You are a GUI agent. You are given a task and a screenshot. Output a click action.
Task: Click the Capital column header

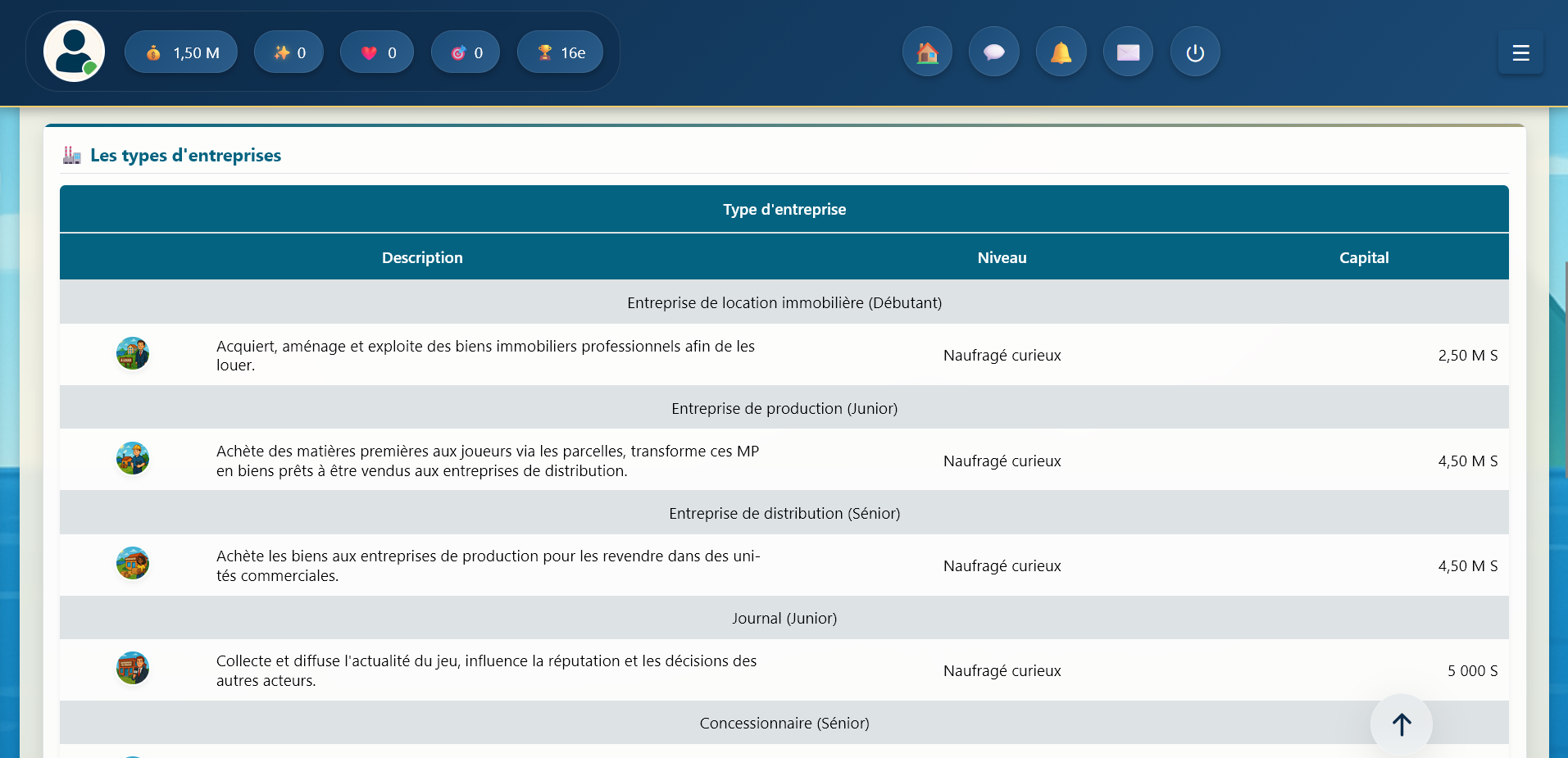click(x=1363, y=257)
